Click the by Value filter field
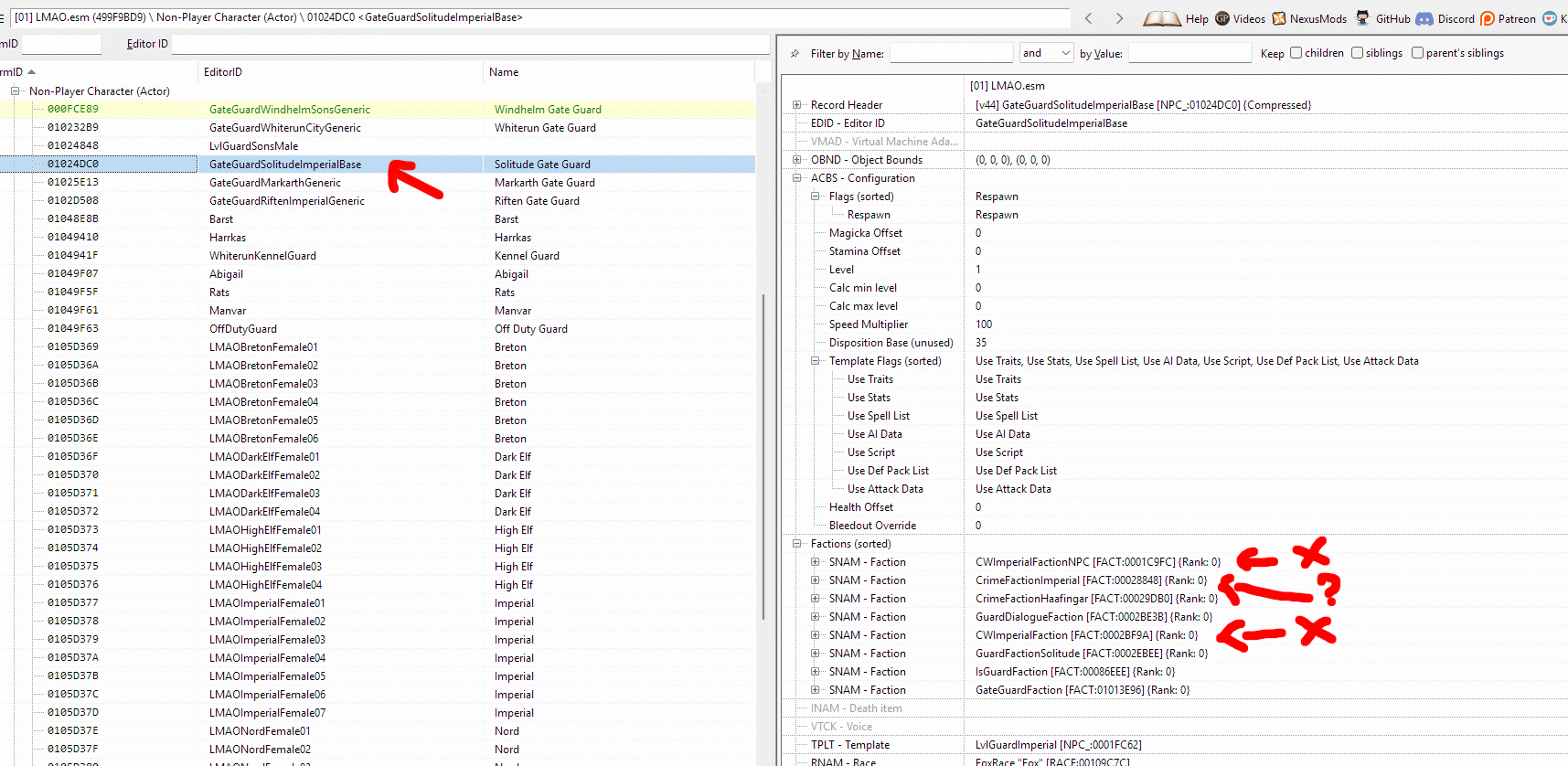 (1189, 53)
